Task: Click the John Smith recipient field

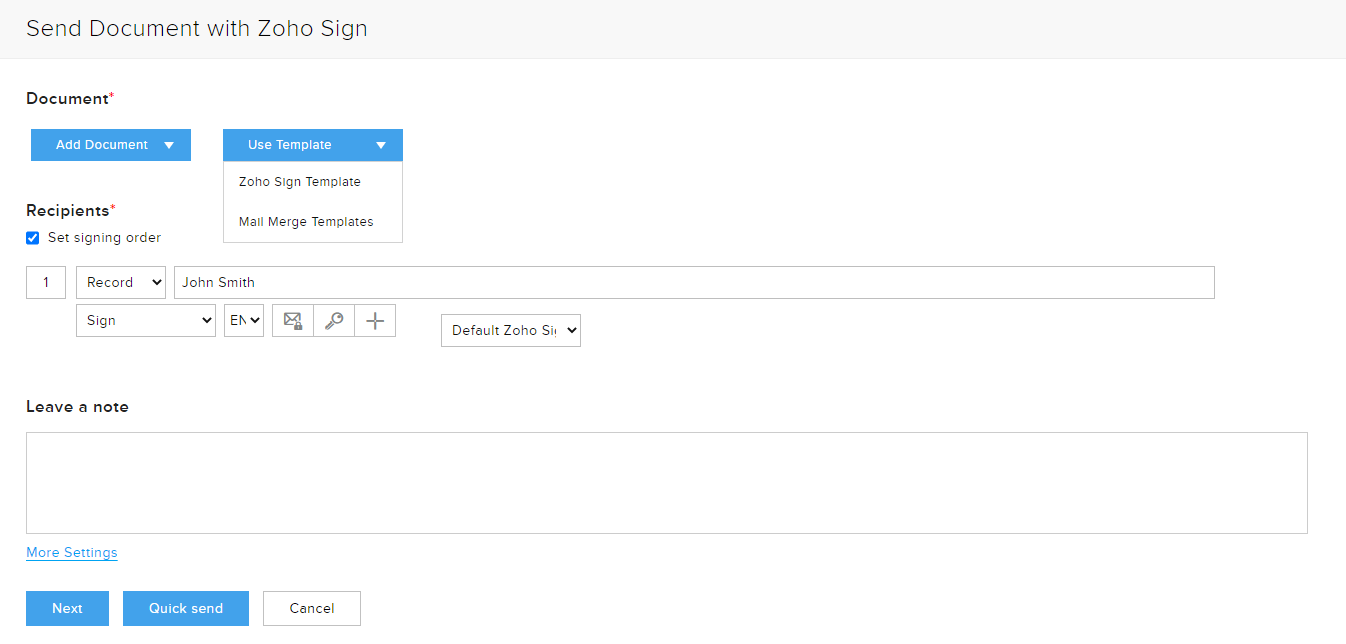Action: (x=694, y=282)
